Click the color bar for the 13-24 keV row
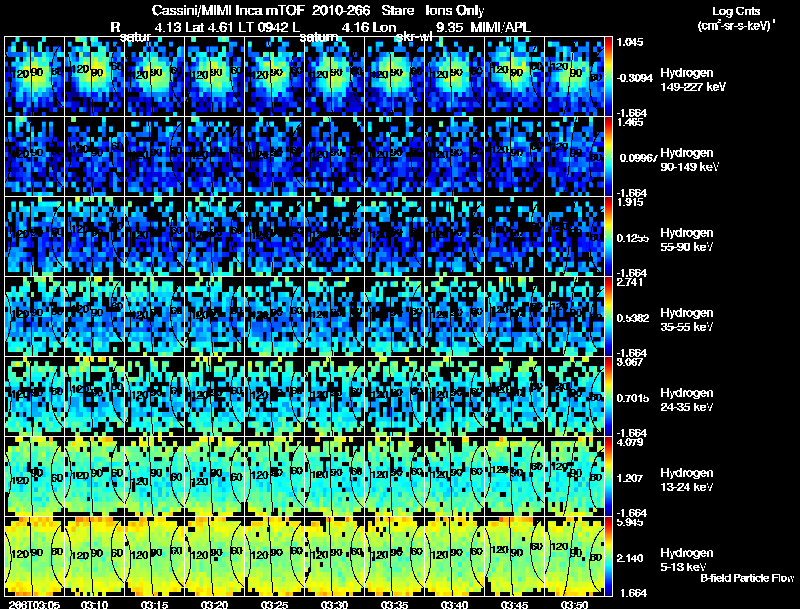800x609 pixels. click(x=608, y=477)
